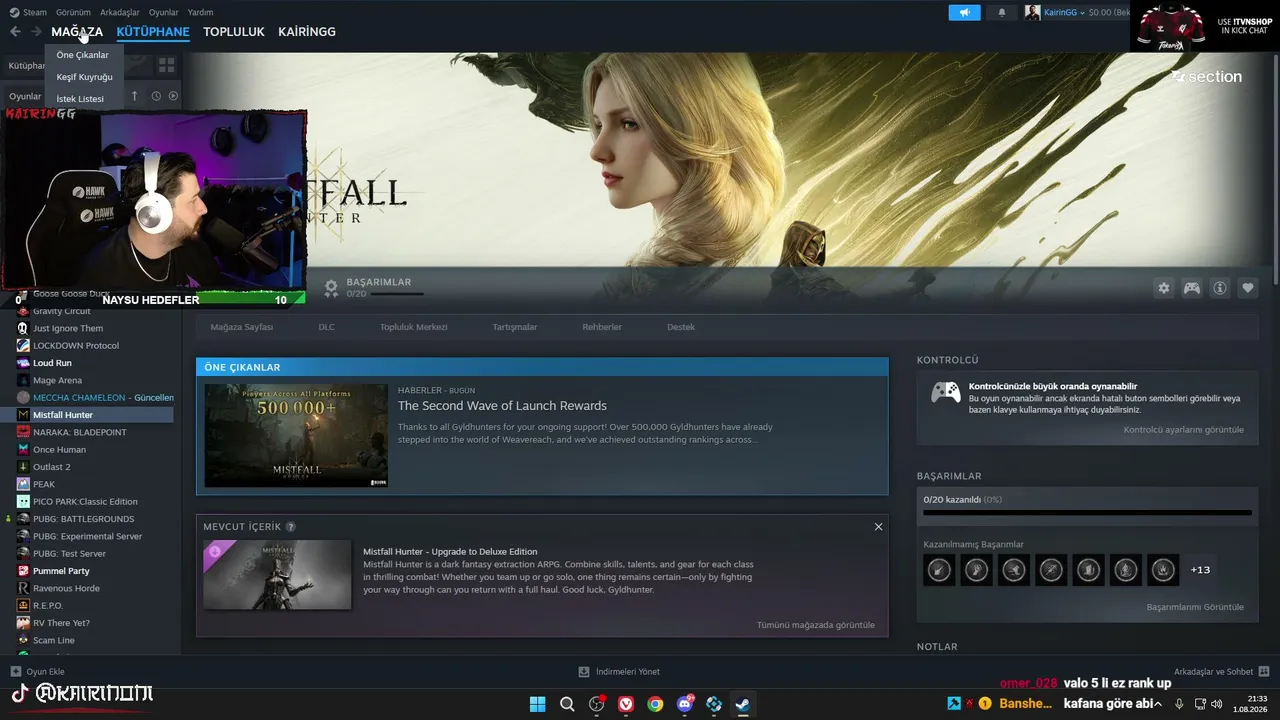Click the page vertical scrollbar

(1275, 170)
